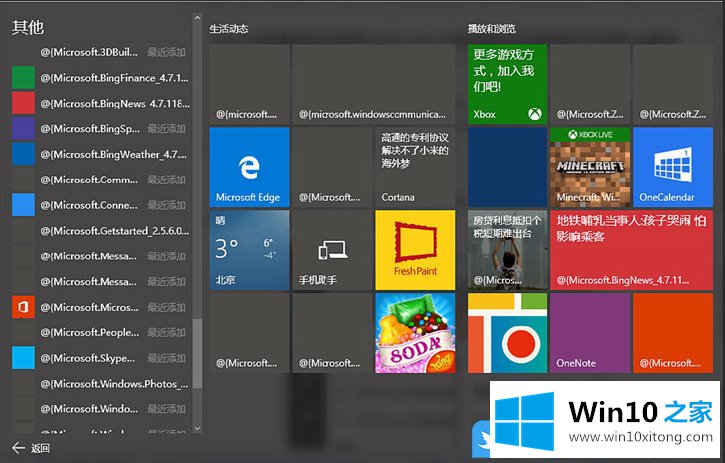Viewport: 725px width, 463px height.
Task: Click scroll up arrow of app list
Action: [197, 18]
